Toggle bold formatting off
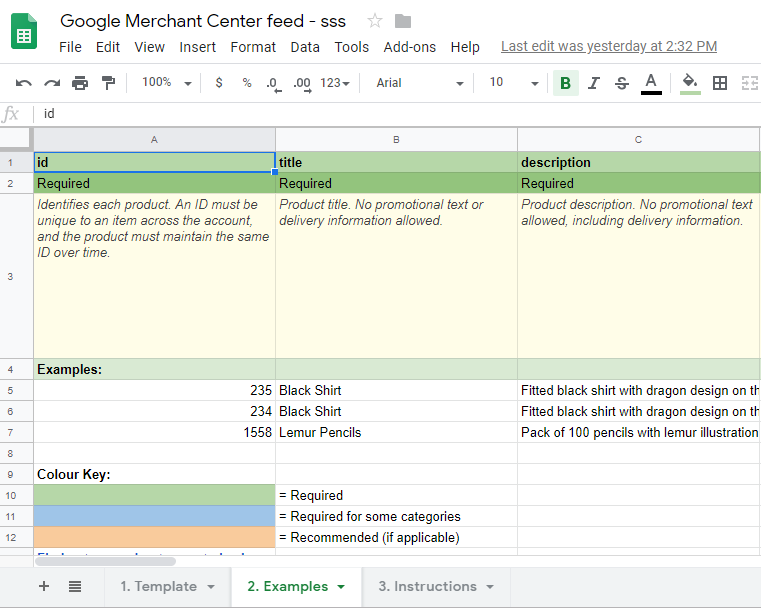The height and width of the screenshot is (608, 761). (565, 83)
